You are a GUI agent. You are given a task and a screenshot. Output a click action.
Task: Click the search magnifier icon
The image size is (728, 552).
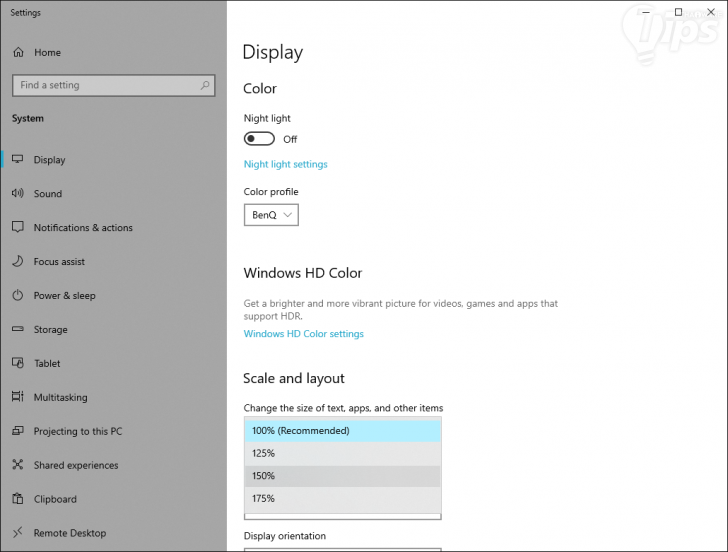(205, 86)
